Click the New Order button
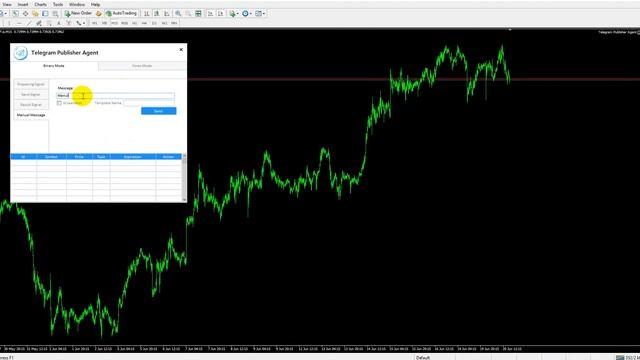 (x=78, y=13)
